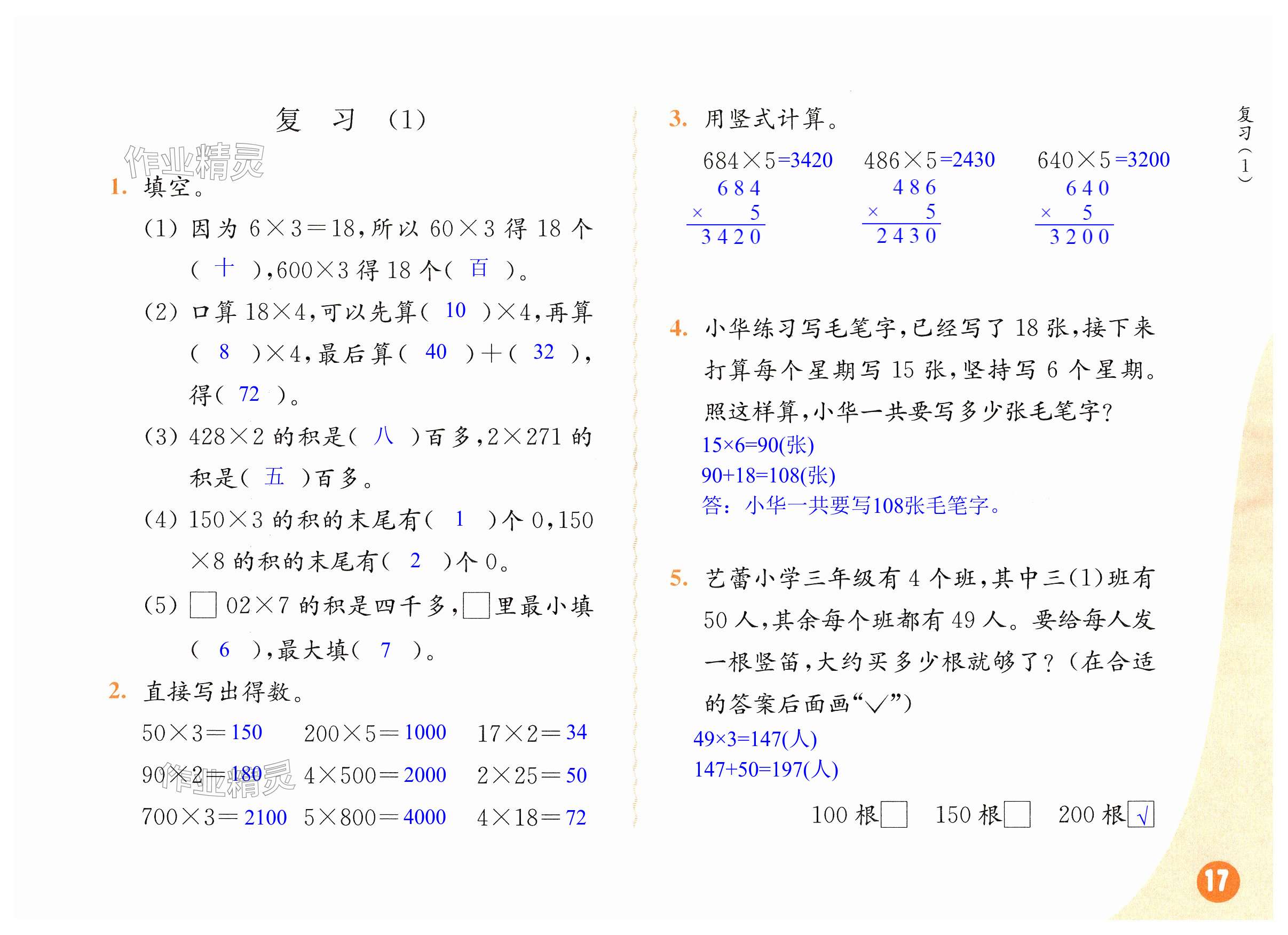Click the result 72 of 4×18
This screenshot has height=935, width=1288.
(576, 818)
